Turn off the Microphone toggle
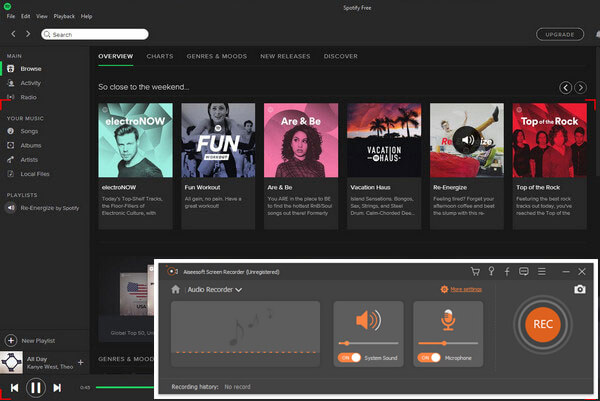Screen dimensions: 600x401 coord(429,358)
